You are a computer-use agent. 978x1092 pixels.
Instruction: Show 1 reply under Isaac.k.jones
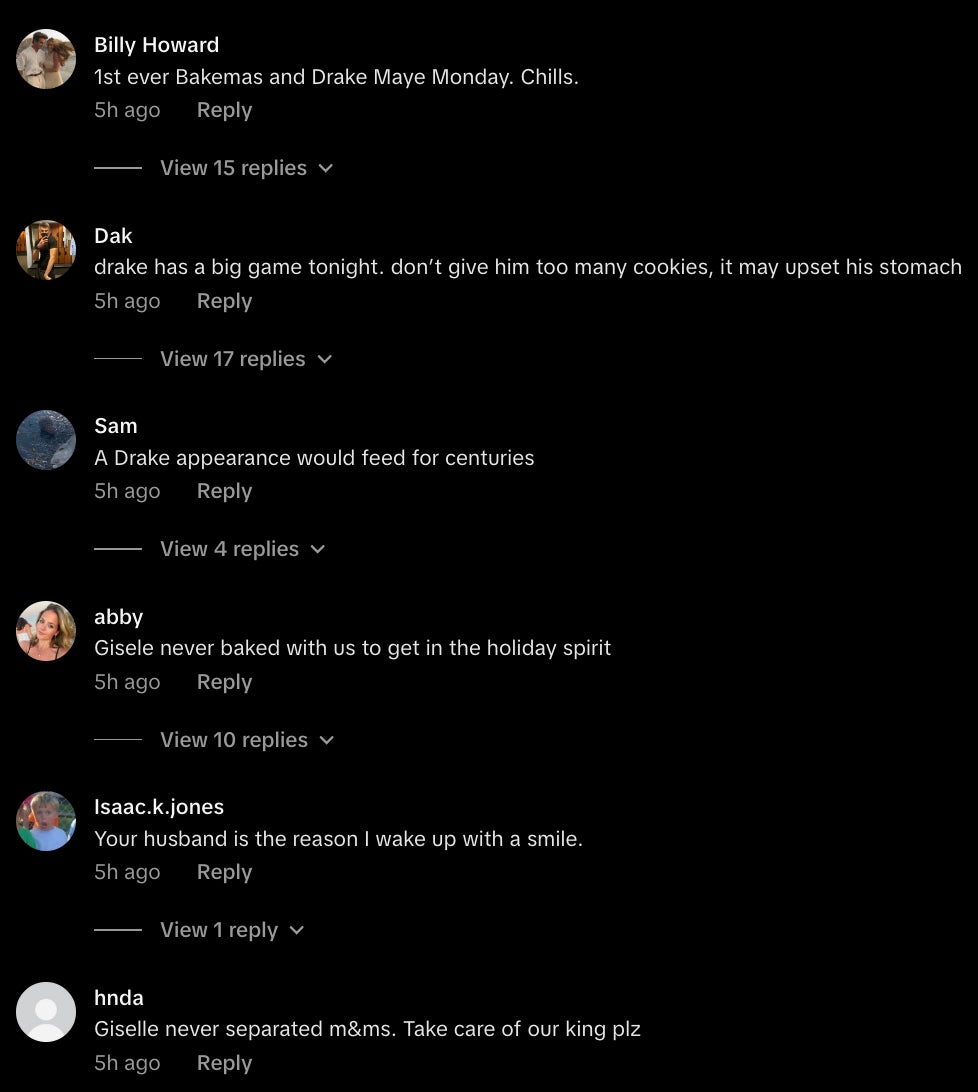pos(231,930)
